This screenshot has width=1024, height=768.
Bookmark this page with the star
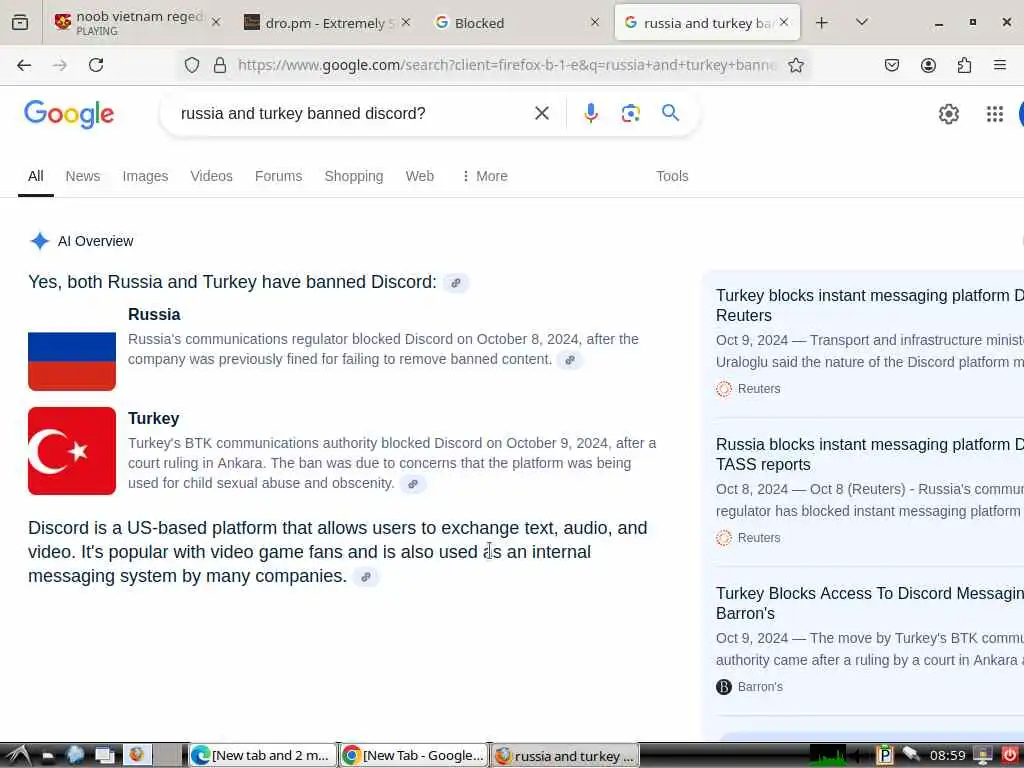click(795, 65)
